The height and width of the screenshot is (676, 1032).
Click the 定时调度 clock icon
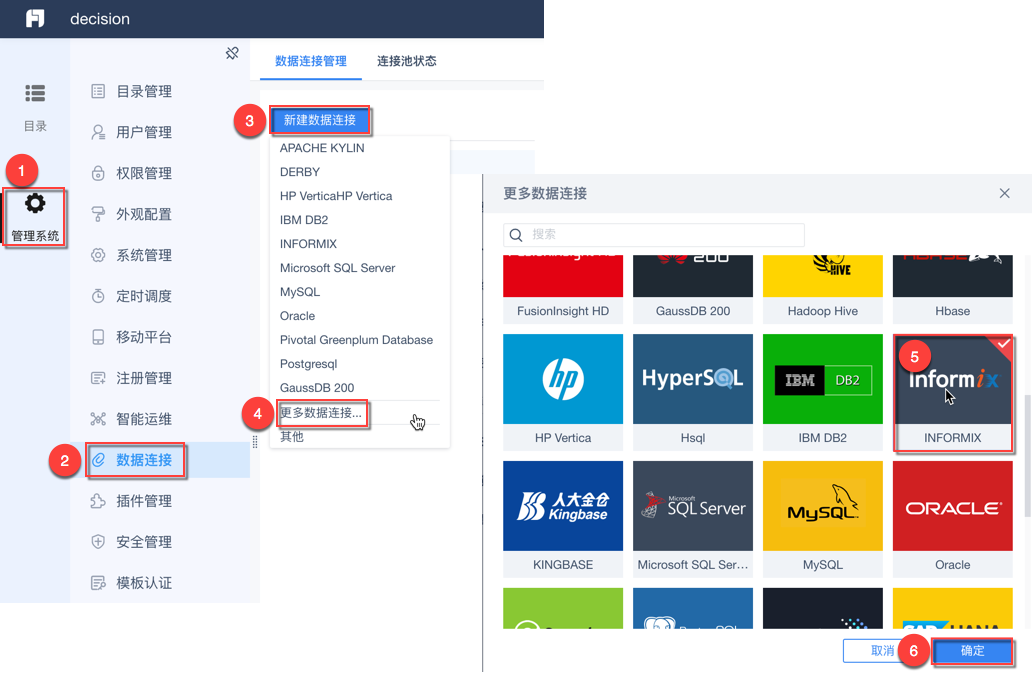pyautogui.click(x=98, y=296)
